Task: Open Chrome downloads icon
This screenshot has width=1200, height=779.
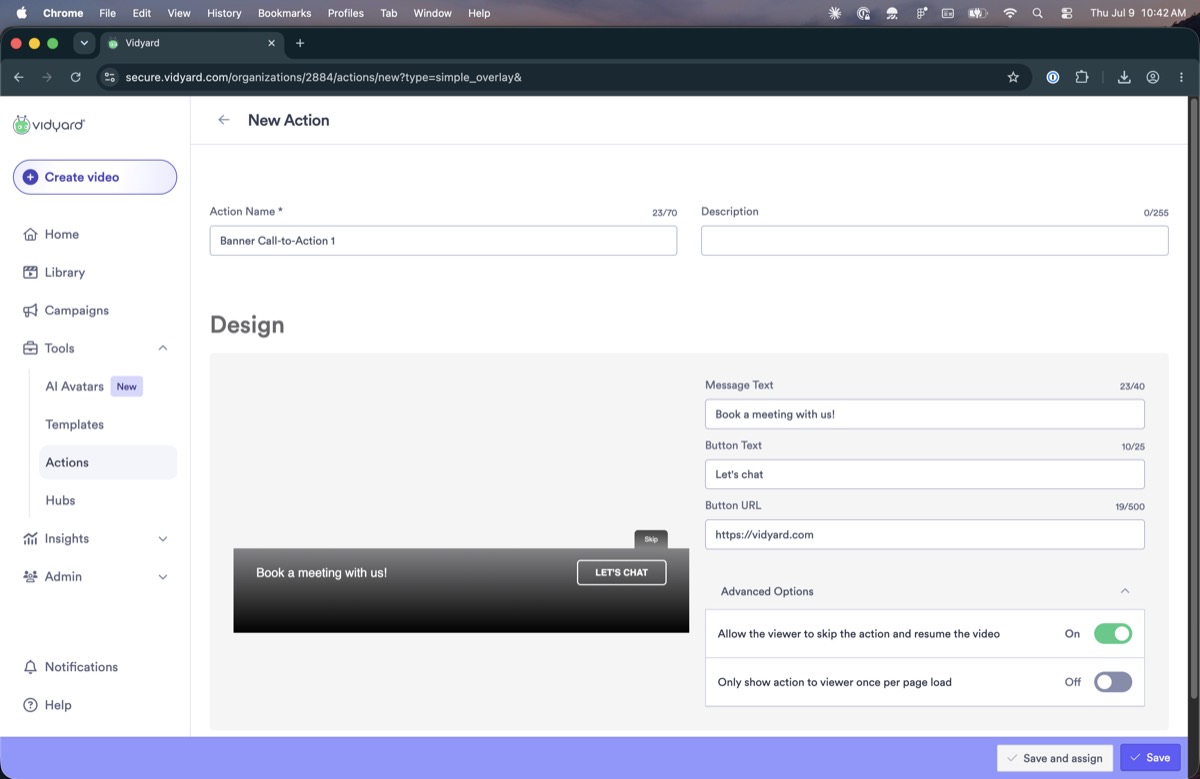Action: click(1124, 77)
